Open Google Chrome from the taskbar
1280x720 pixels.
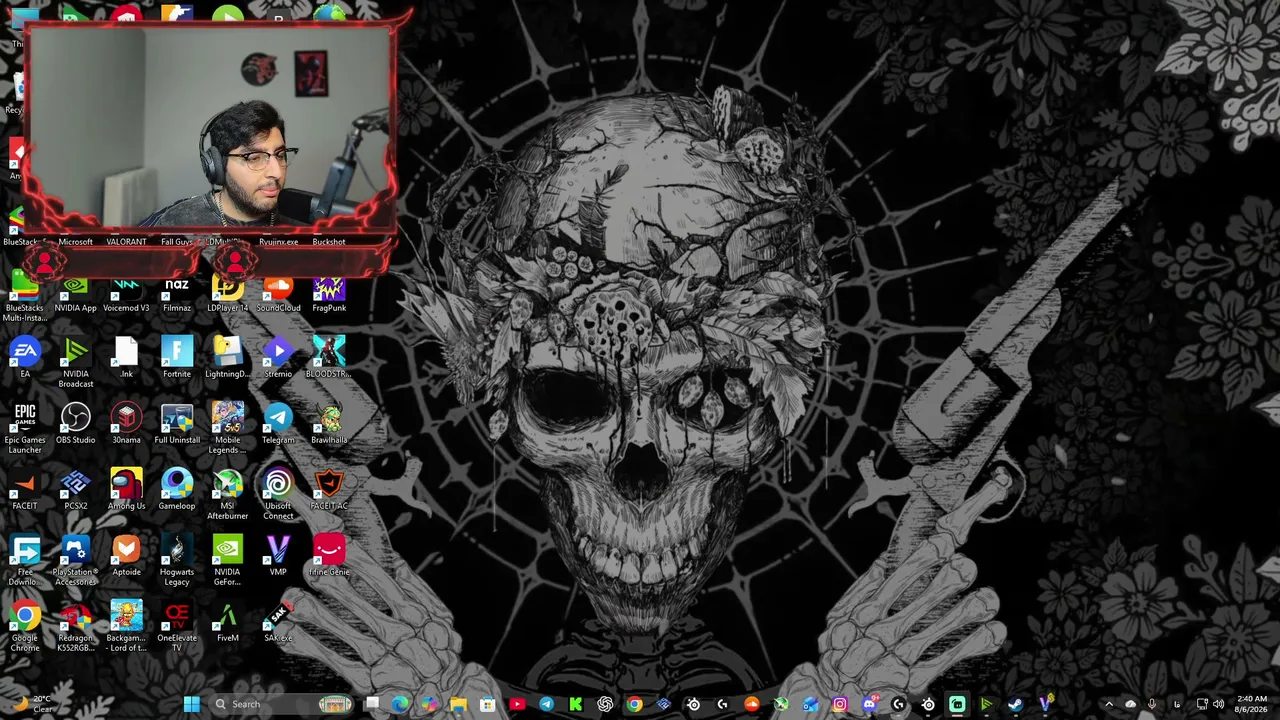(634, 704)
